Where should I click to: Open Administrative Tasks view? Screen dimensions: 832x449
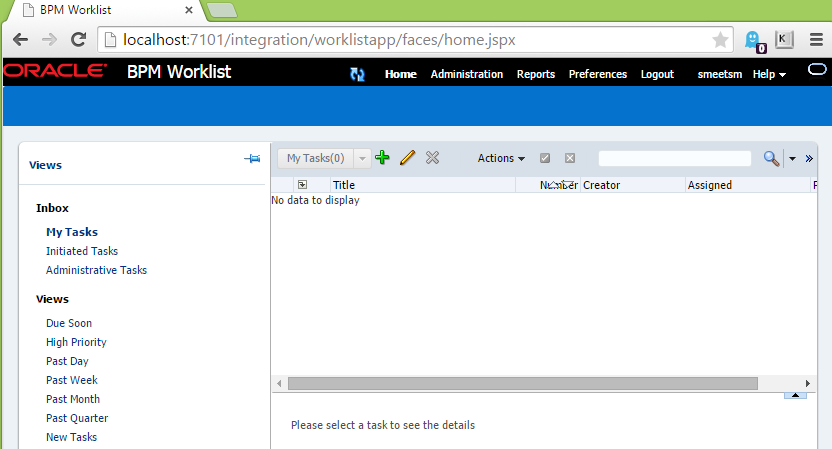(96, 270)
